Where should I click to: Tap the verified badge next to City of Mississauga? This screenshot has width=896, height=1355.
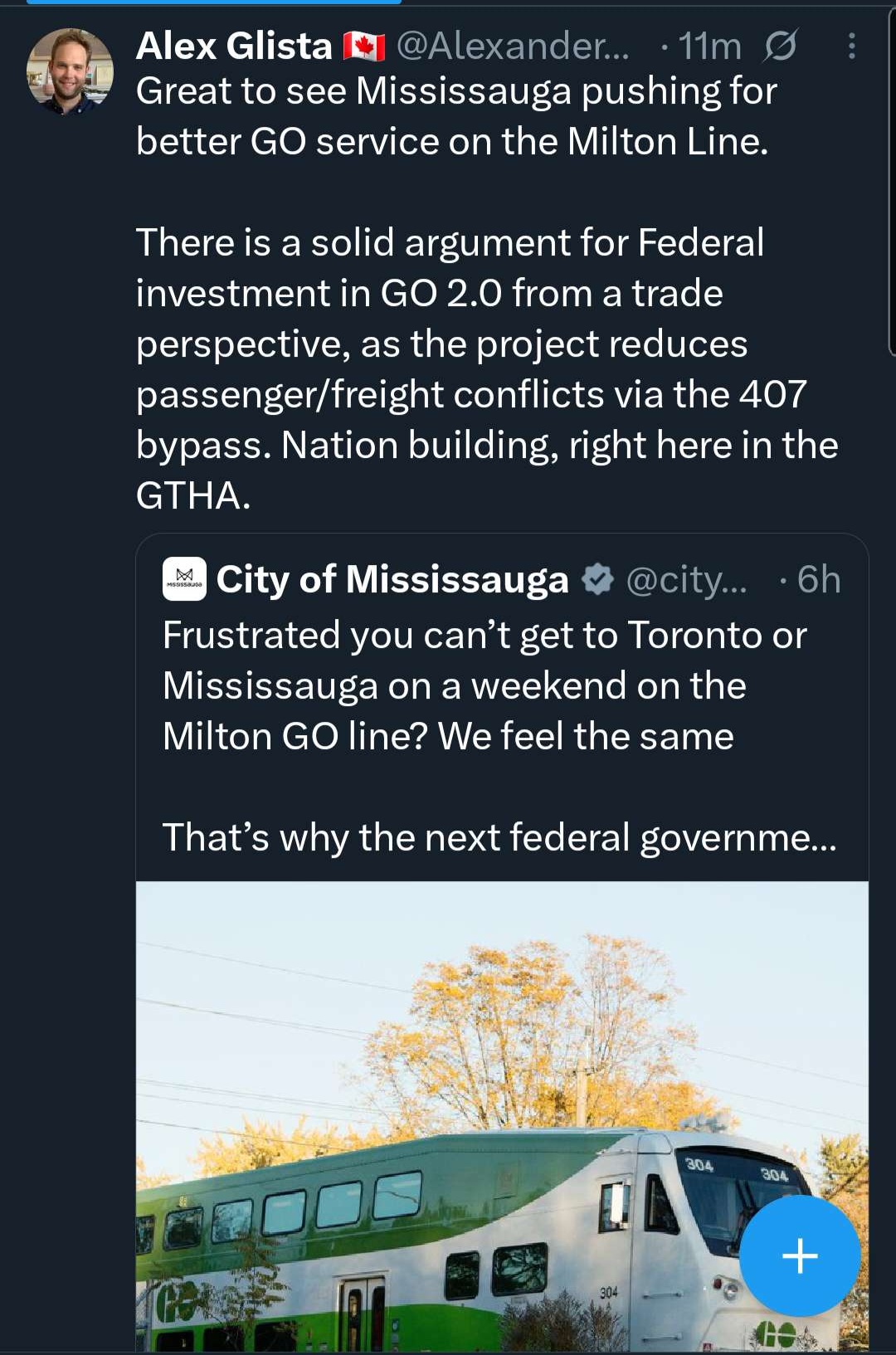[597, 579]
